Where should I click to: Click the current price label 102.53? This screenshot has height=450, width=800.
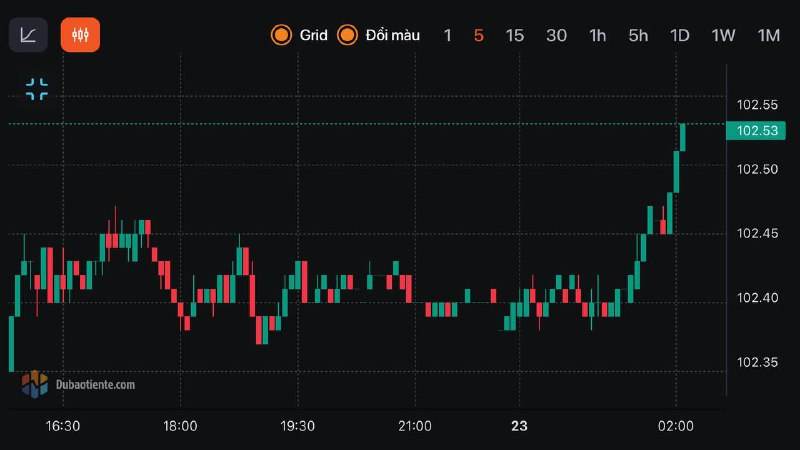pos(757,131)
